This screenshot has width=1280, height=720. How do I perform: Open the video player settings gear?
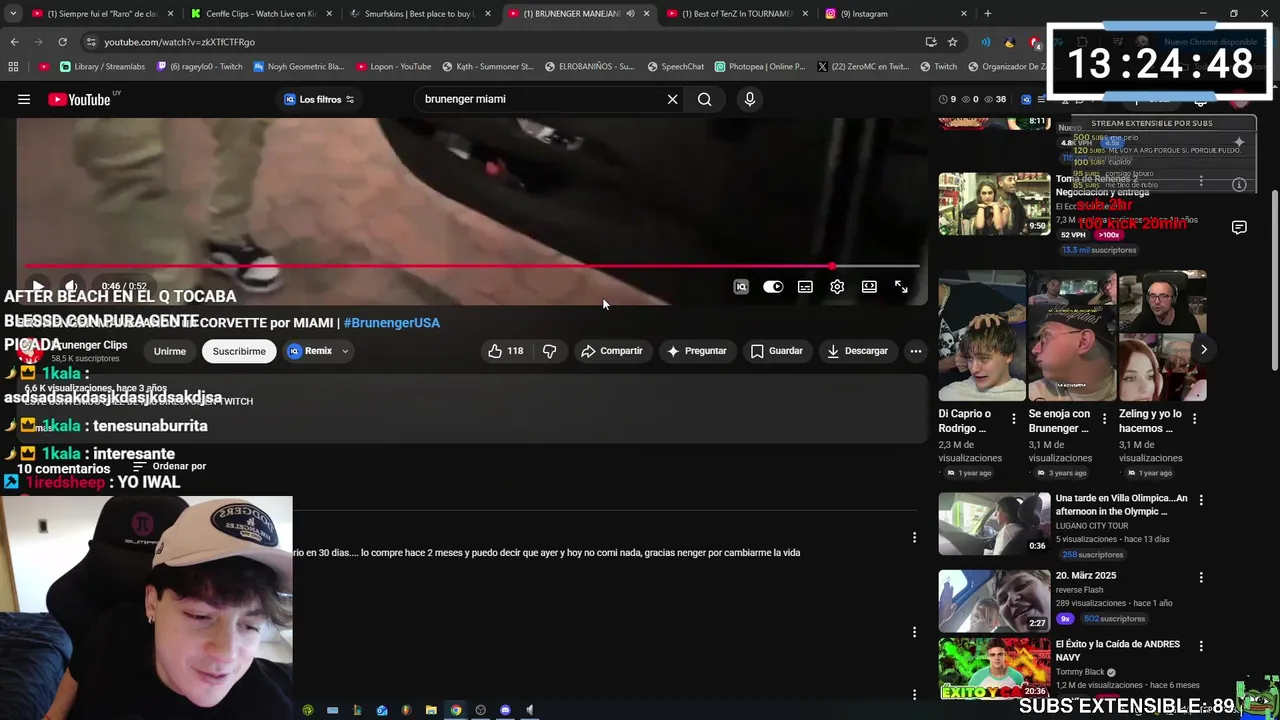tap(837, 287)
